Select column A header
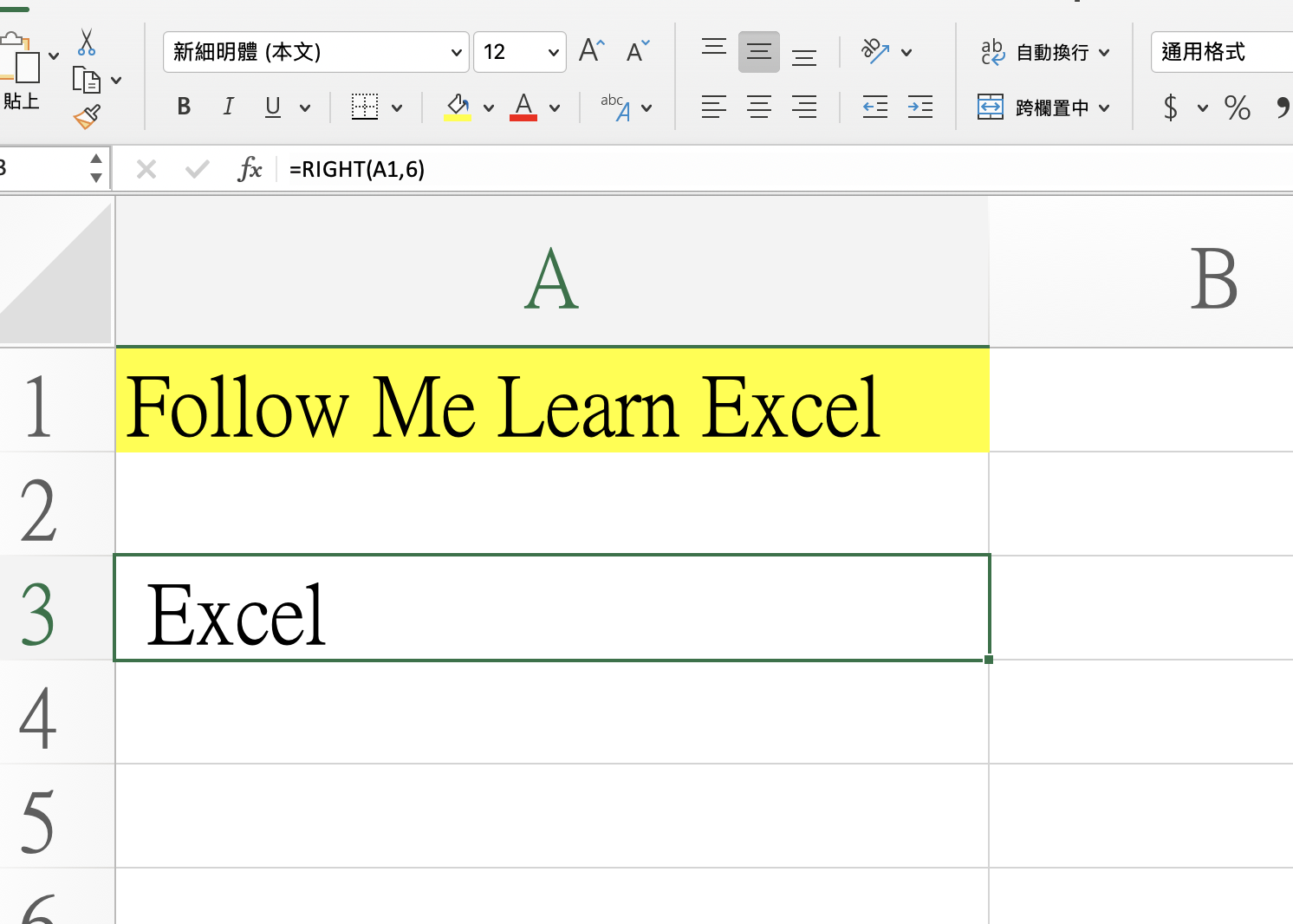 click(552, 273)
